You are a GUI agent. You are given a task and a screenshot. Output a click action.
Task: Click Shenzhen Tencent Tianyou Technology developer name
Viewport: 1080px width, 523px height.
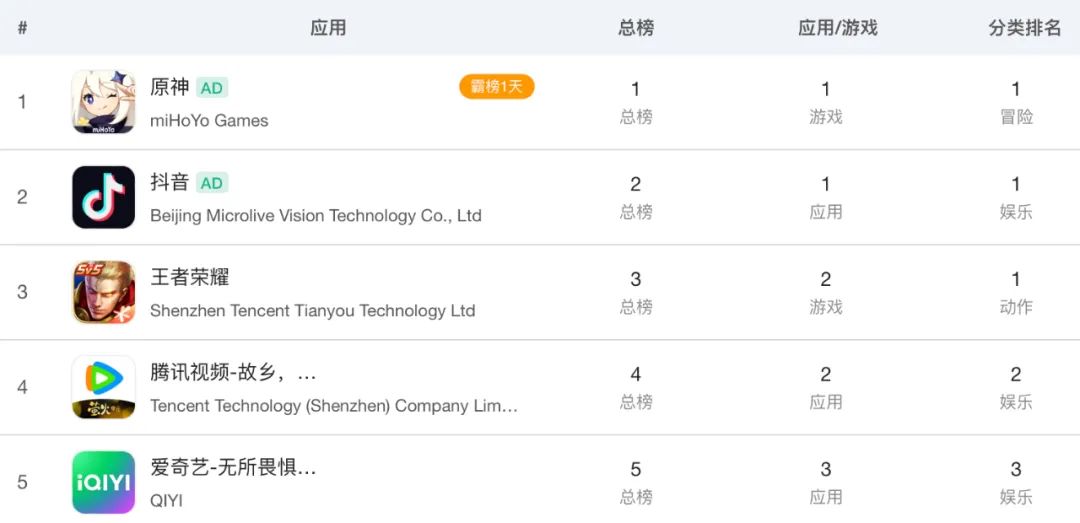(x=312, y=310)
